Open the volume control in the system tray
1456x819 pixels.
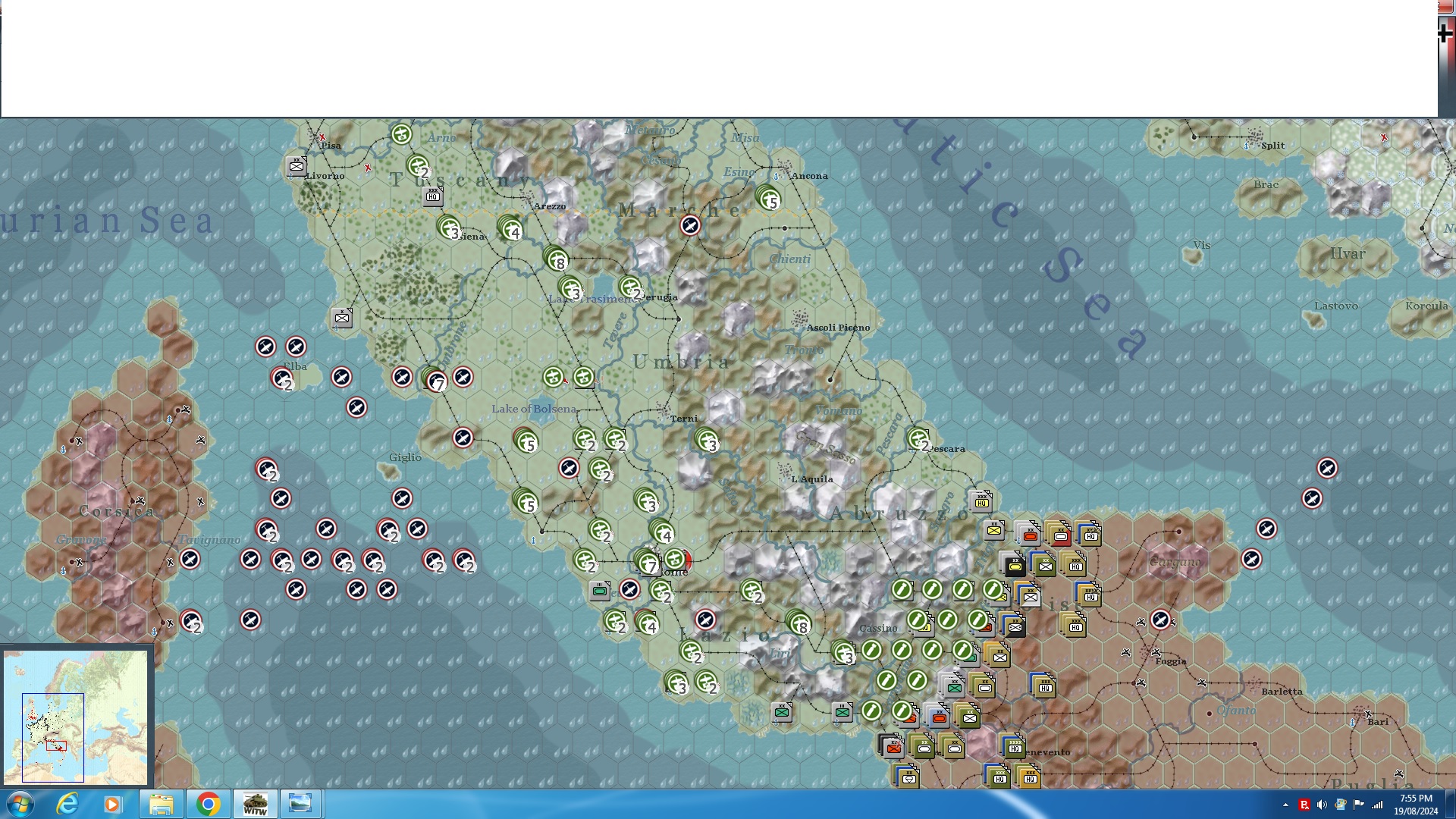point(1322,805)
